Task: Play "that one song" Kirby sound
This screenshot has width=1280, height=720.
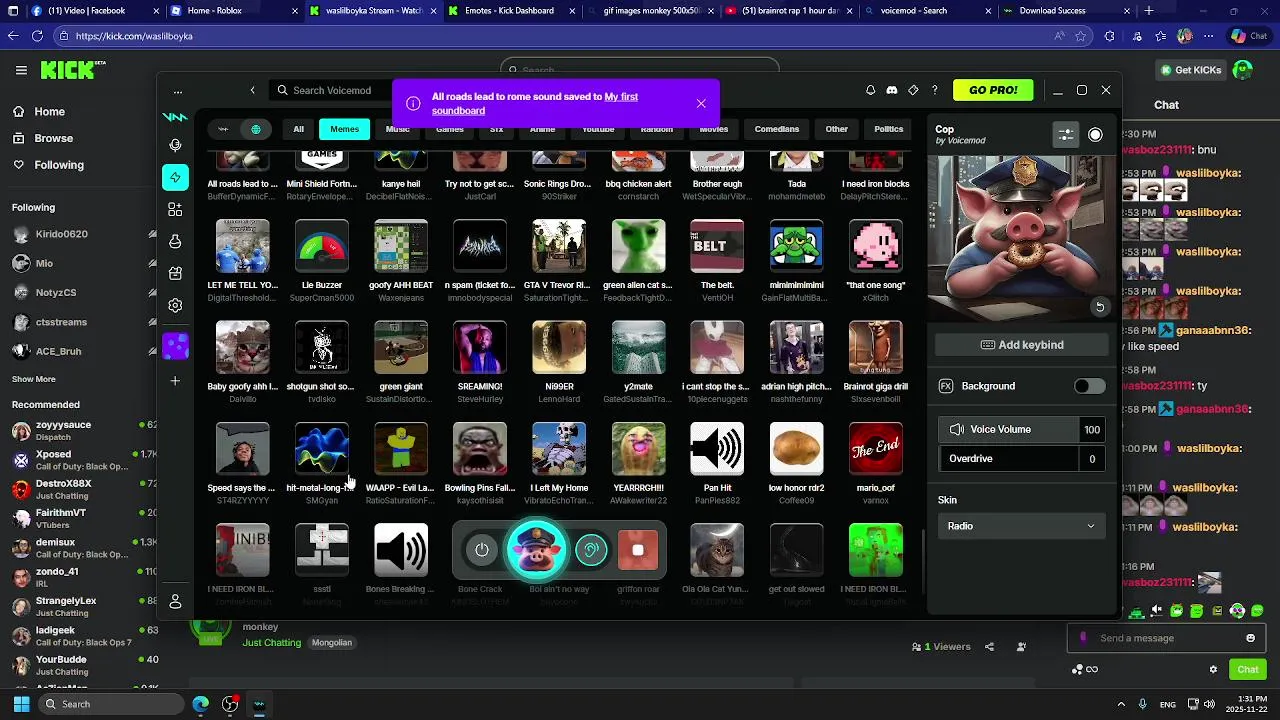Action: [875, 247]
